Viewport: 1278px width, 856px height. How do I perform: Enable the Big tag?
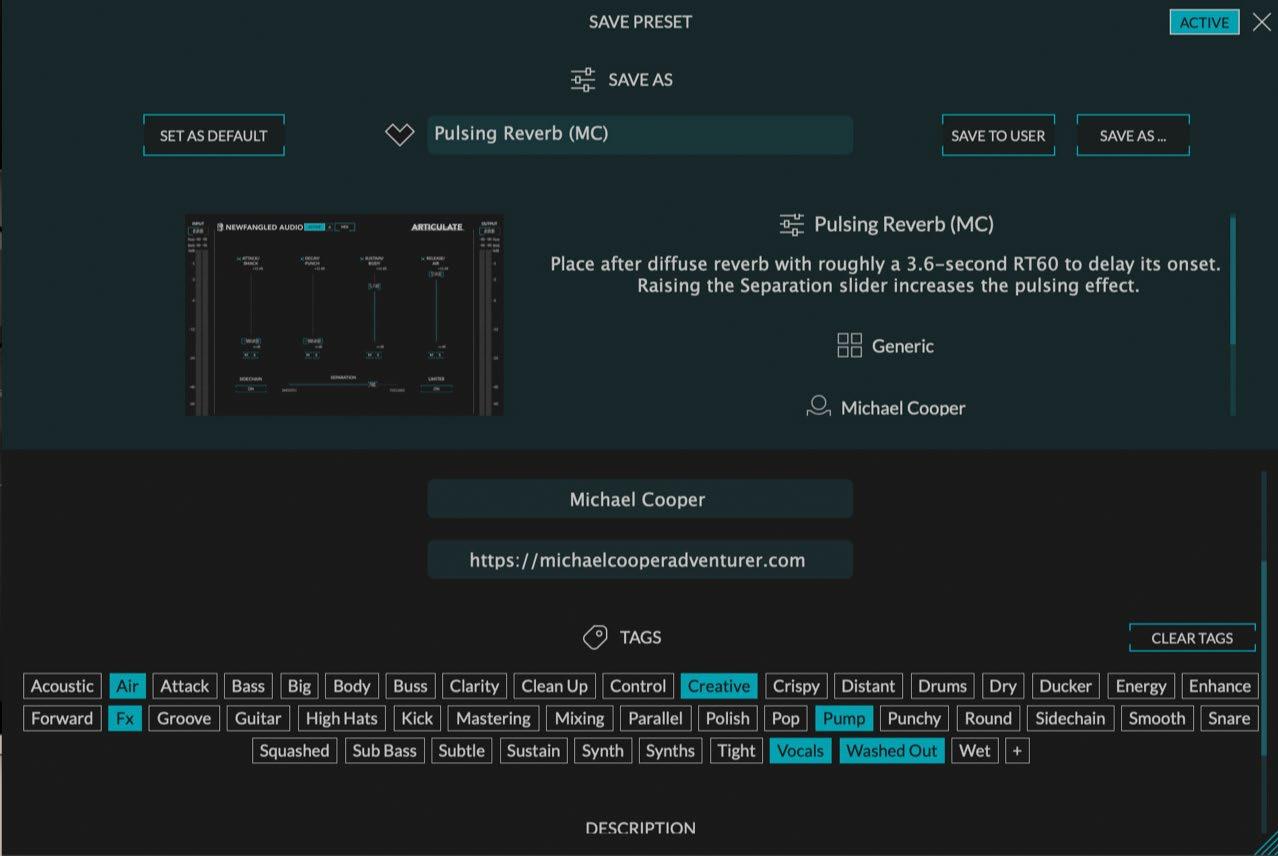[299, 686]
